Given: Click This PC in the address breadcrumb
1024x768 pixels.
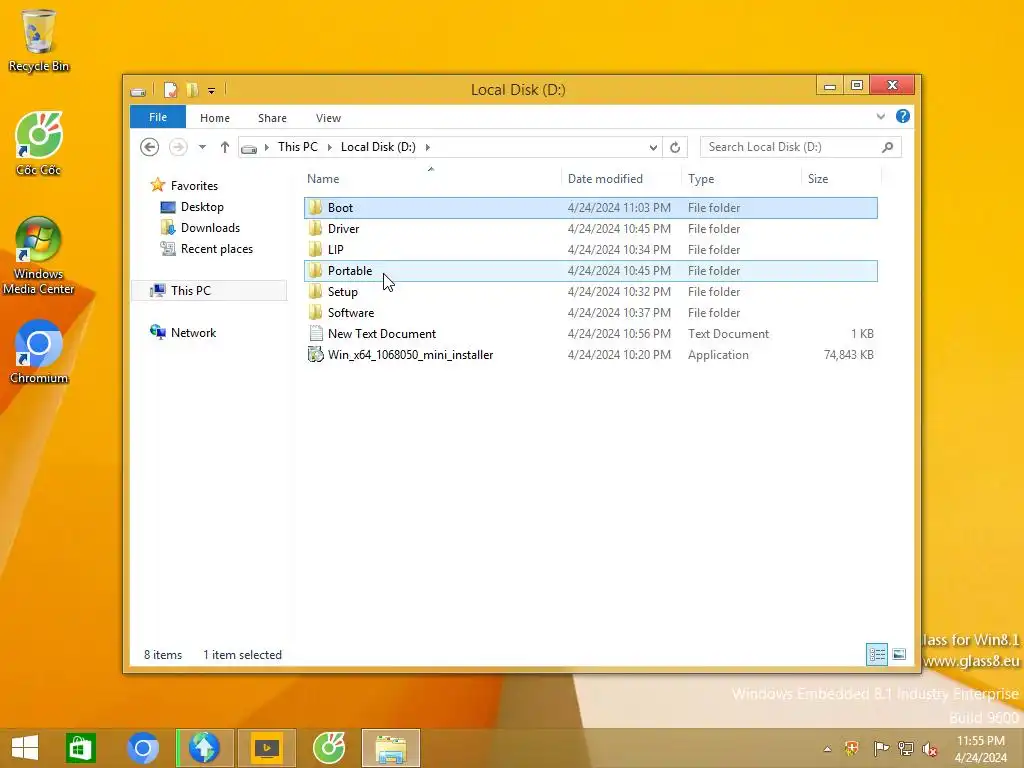Looking at the screenshot, I should [297, 147].
